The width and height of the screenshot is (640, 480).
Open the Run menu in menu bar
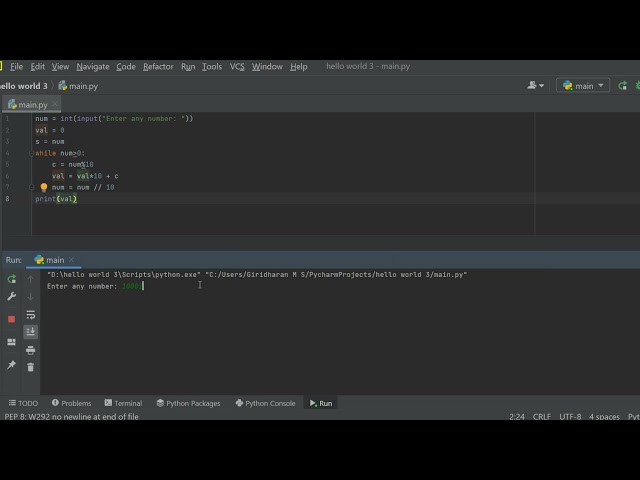coord(188,67)
